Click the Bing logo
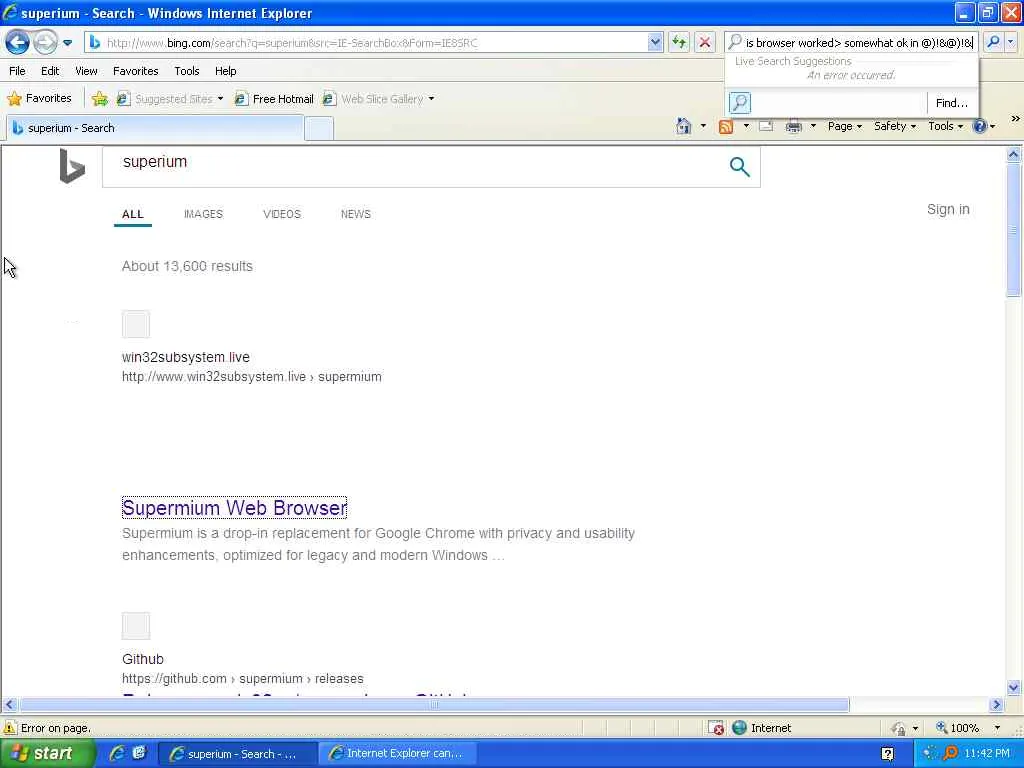 (72, 166)
